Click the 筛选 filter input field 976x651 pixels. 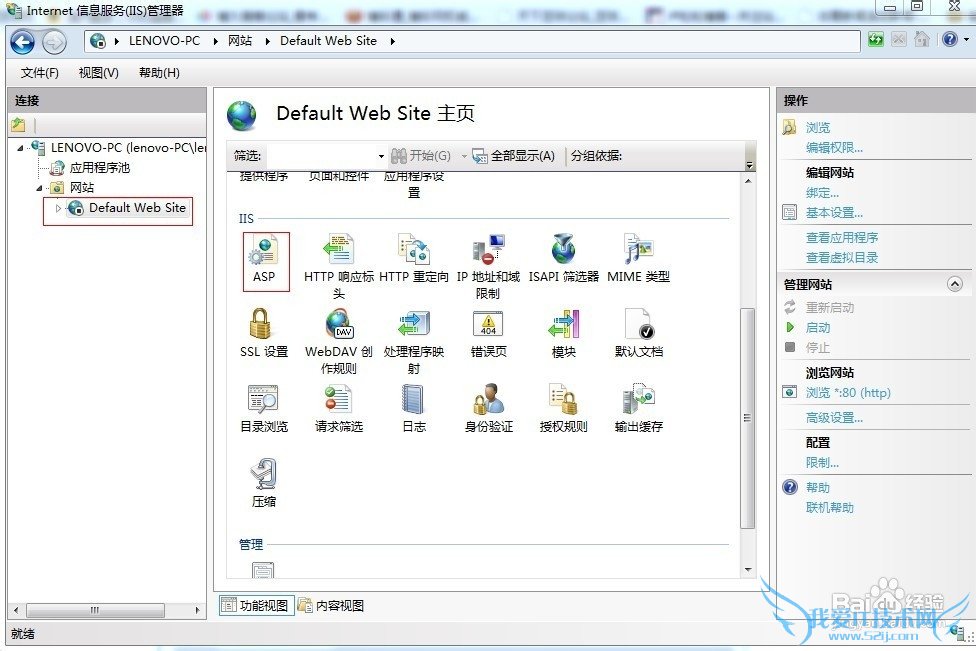click(x=321, y=156)
